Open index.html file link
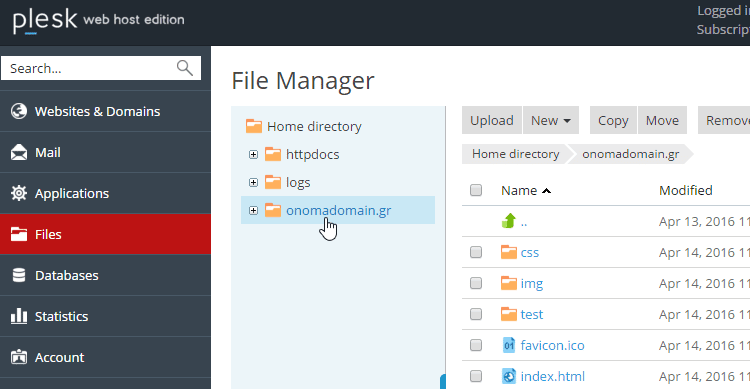The height and width of the screenshot is (389, 750). pyautogui.click(x=552, y=377)
